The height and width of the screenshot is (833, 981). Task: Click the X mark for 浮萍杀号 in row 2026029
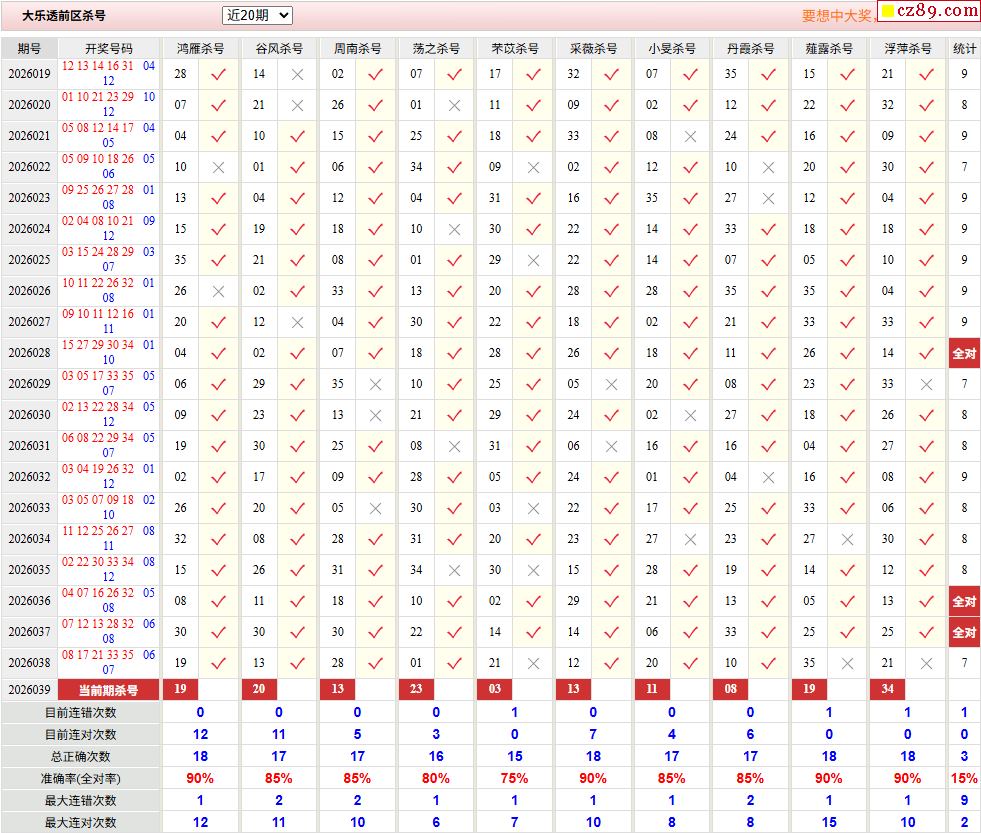926,384
